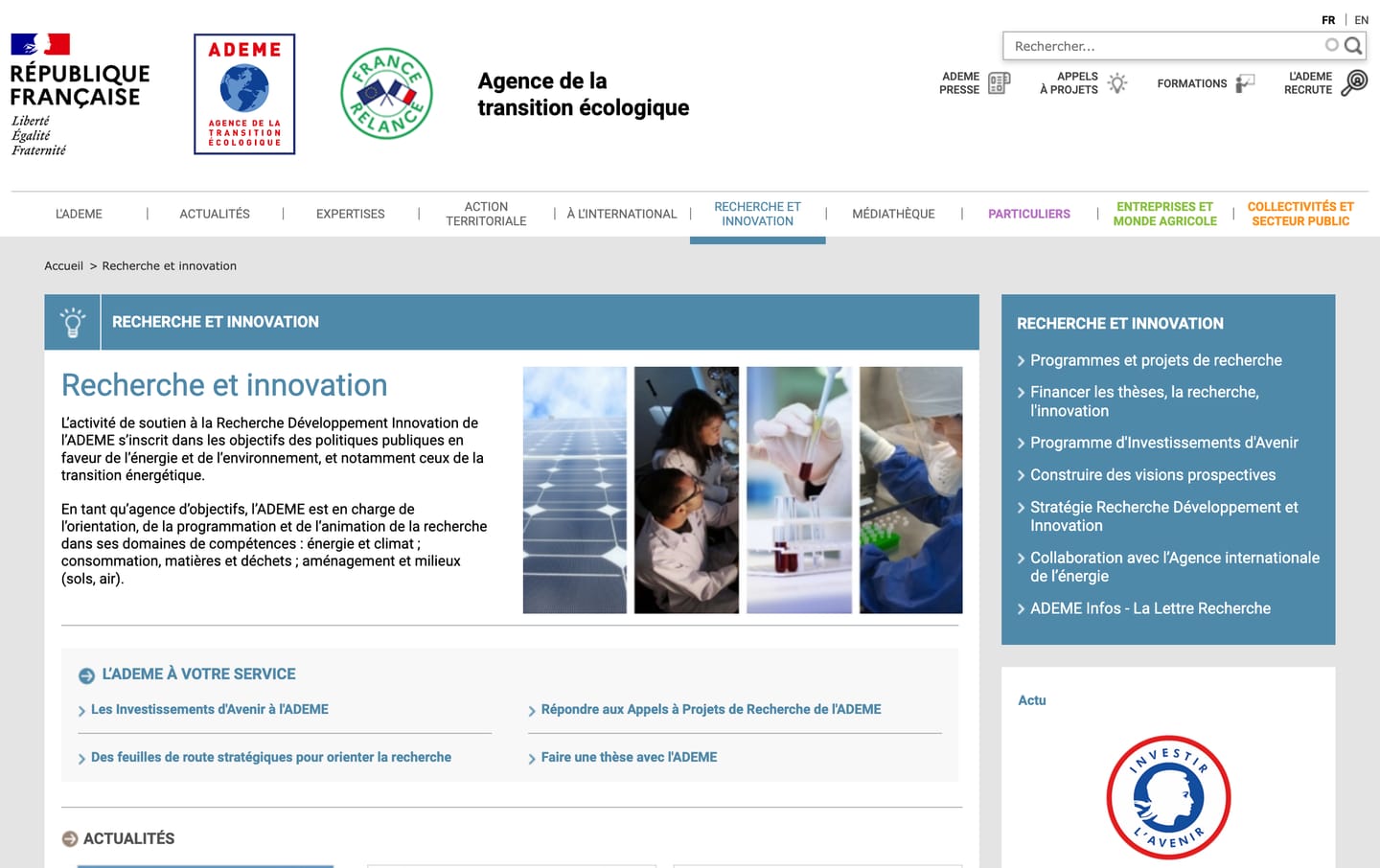
Task: Open Programmes et projets de recherche
Action: tap(1156, 360)
